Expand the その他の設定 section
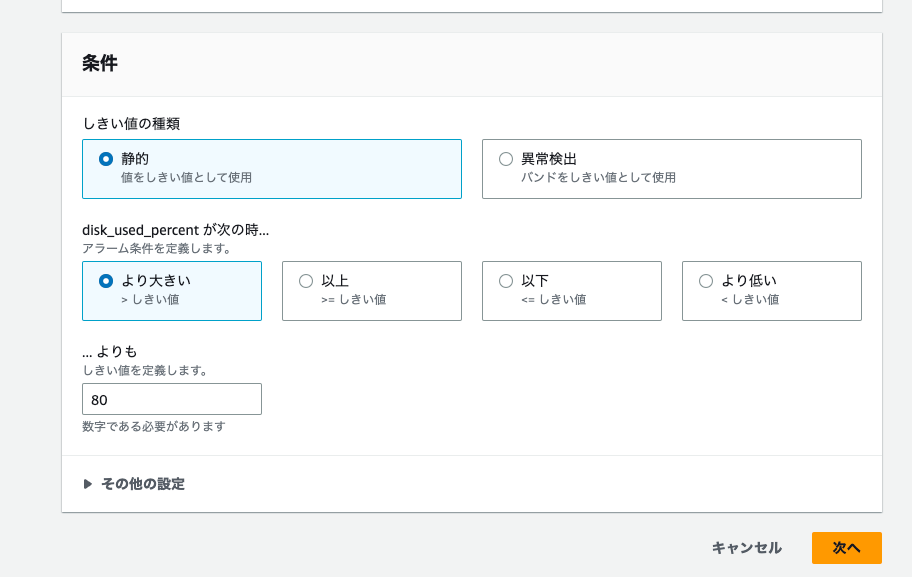Image resolution: width=912 pixels, height=577 pixels. (134, 484)
